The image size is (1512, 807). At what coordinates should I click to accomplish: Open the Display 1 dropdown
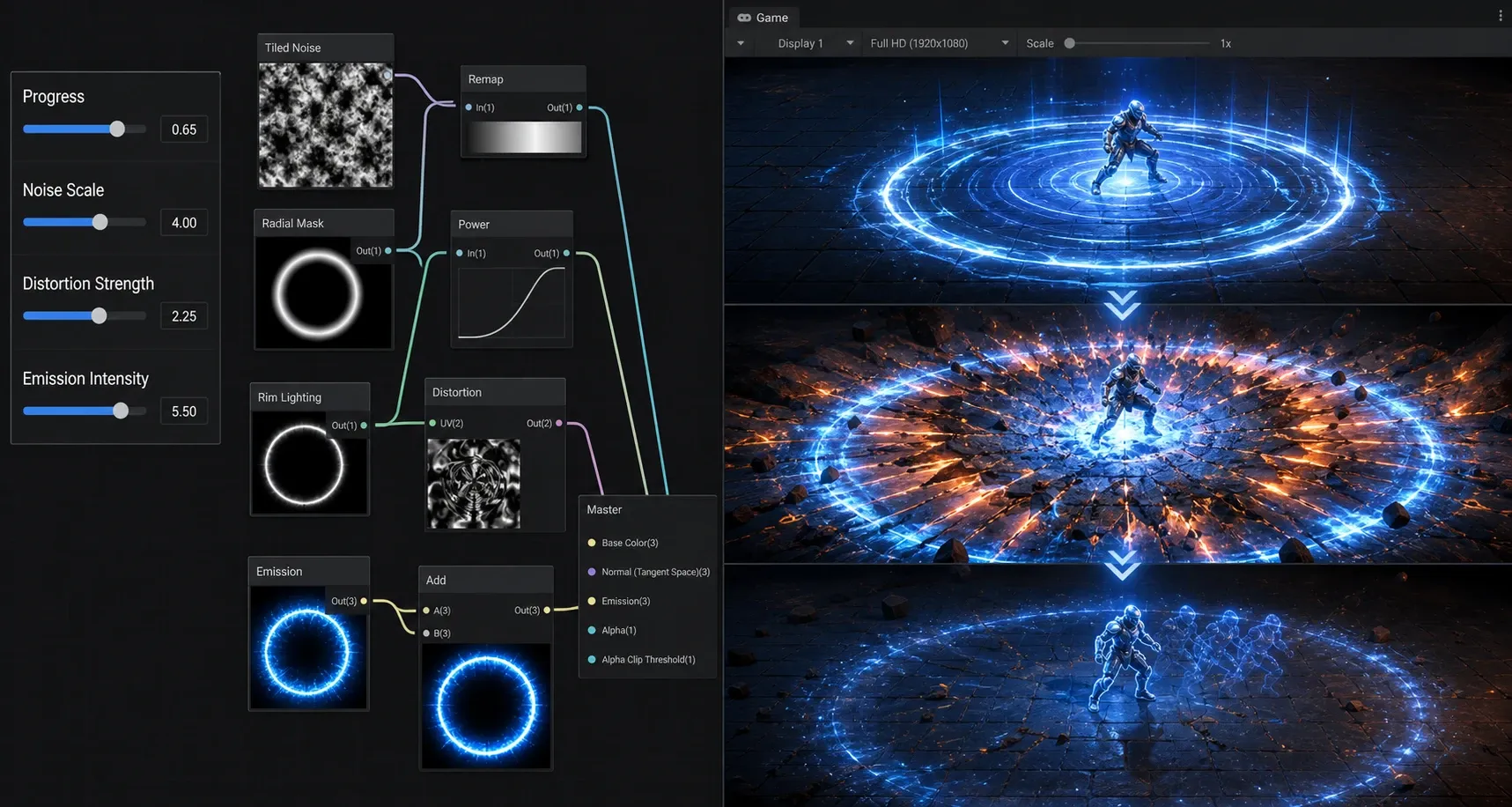click(x=815, y=43)
